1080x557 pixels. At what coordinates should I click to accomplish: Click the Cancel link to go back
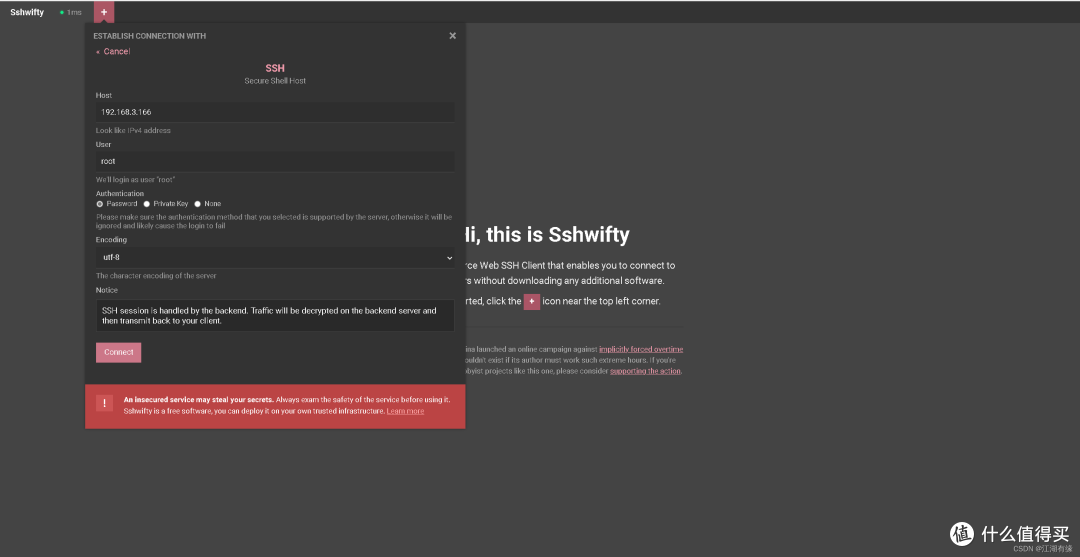(115, 51)
